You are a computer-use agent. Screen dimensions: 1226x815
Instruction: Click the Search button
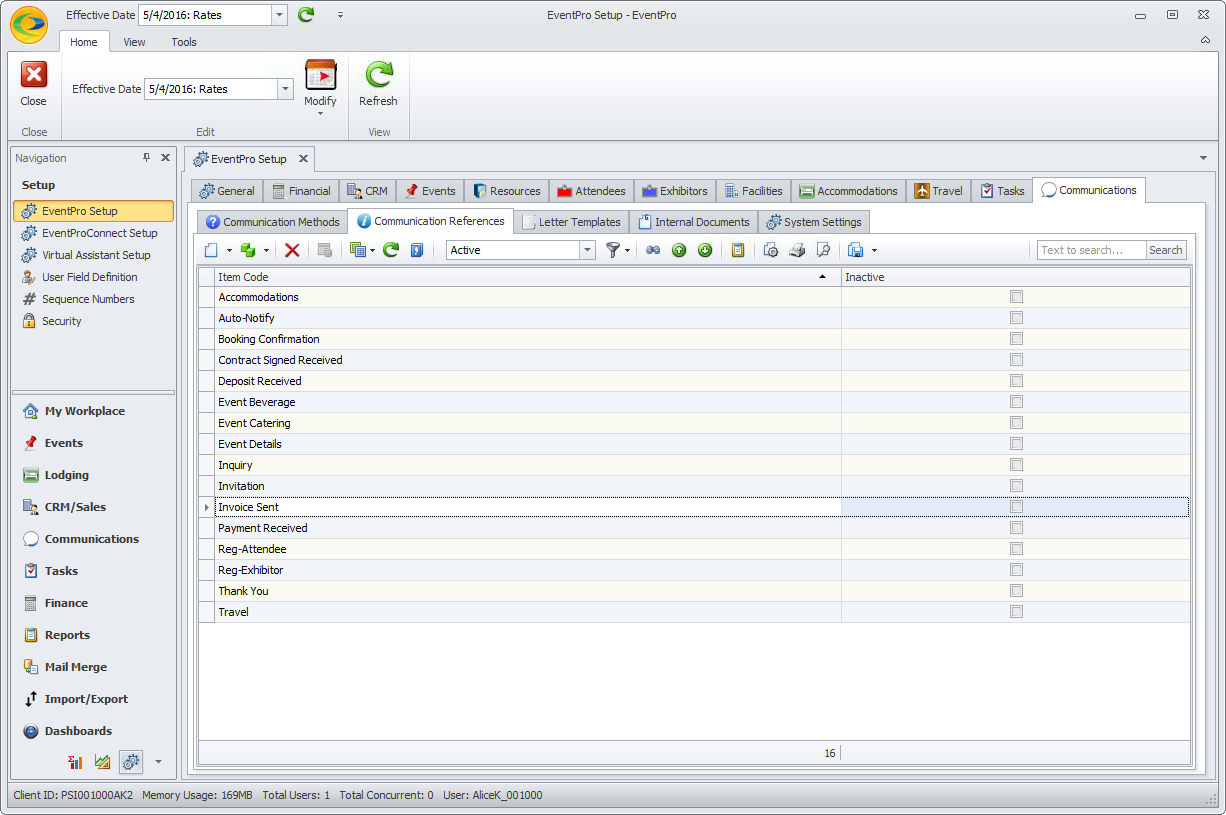(x=1165, y=250)
